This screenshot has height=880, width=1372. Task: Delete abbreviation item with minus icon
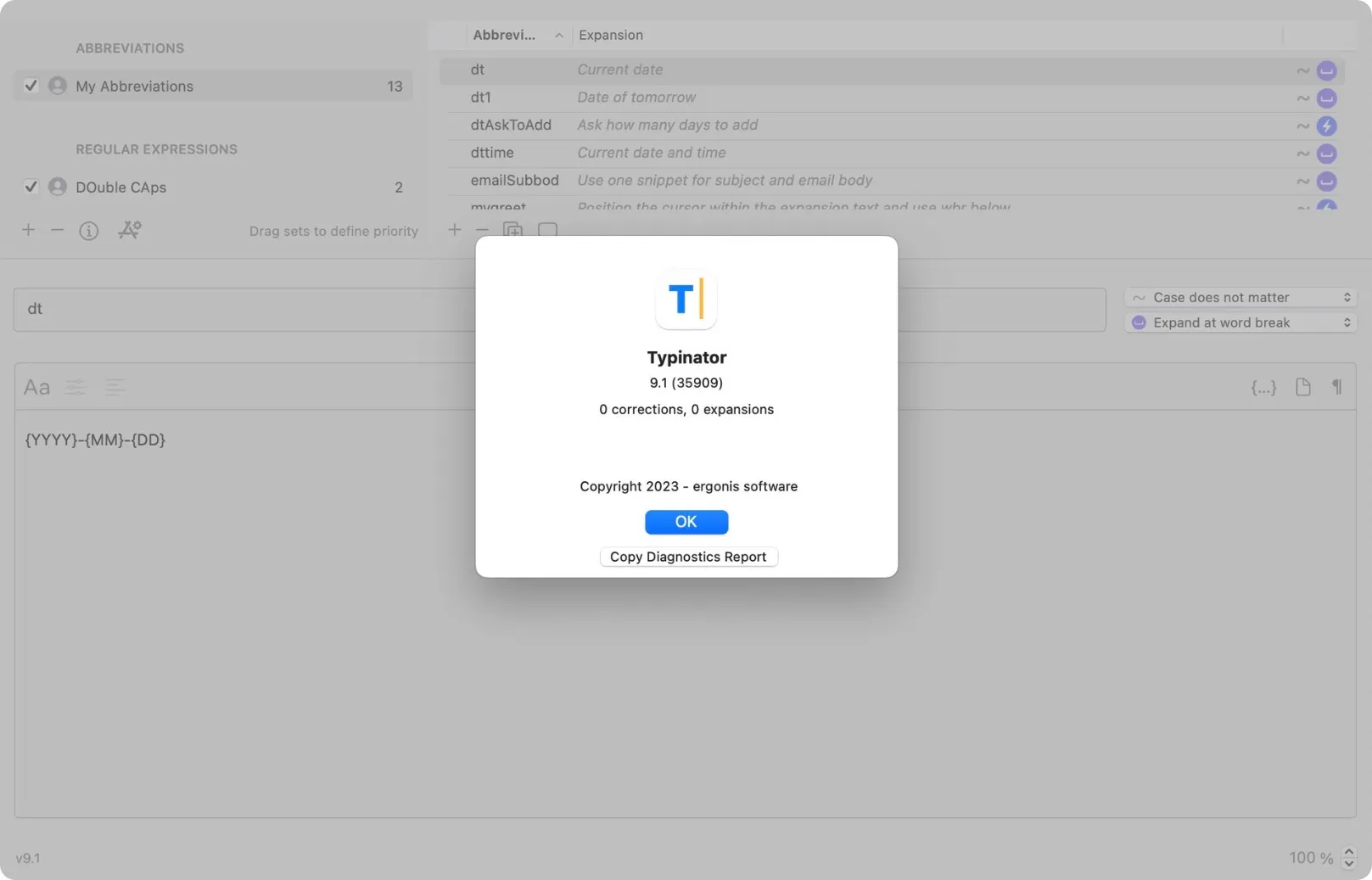coord(482,230)
